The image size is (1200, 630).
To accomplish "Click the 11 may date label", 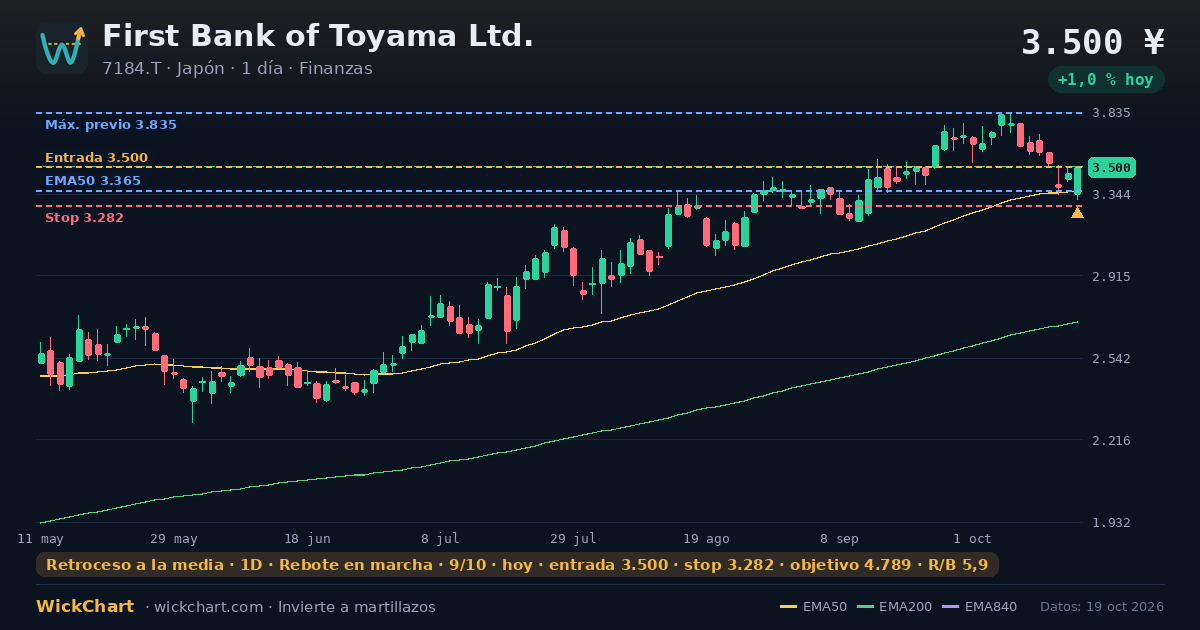I will 41,538.
